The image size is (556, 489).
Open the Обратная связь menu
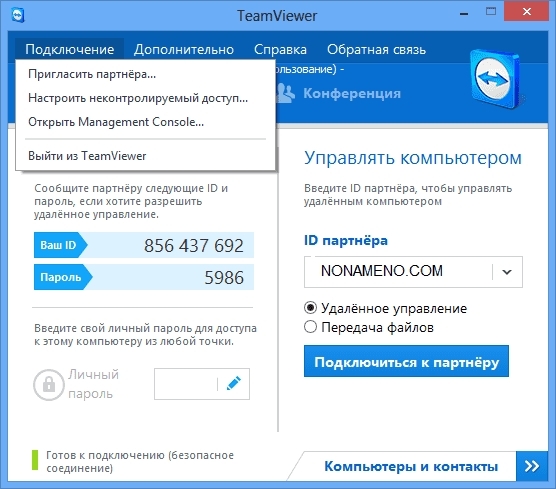(x=376, y=49)
